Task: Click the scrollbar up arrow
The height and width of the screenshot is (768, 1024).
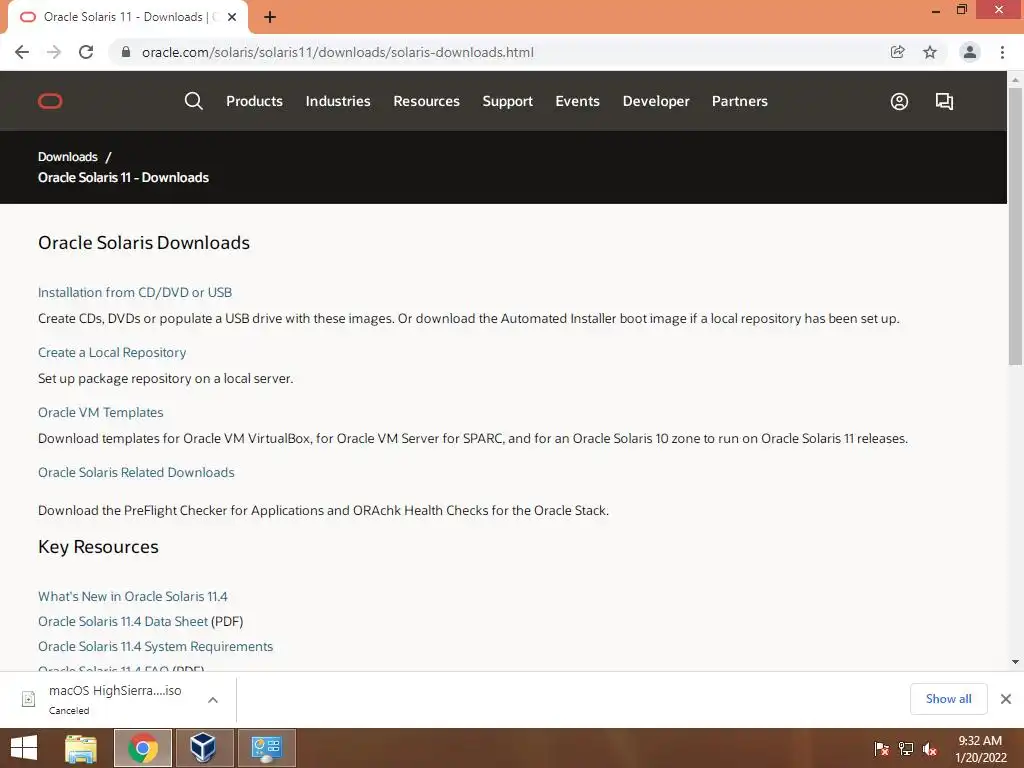Action: pos(1015,80)
